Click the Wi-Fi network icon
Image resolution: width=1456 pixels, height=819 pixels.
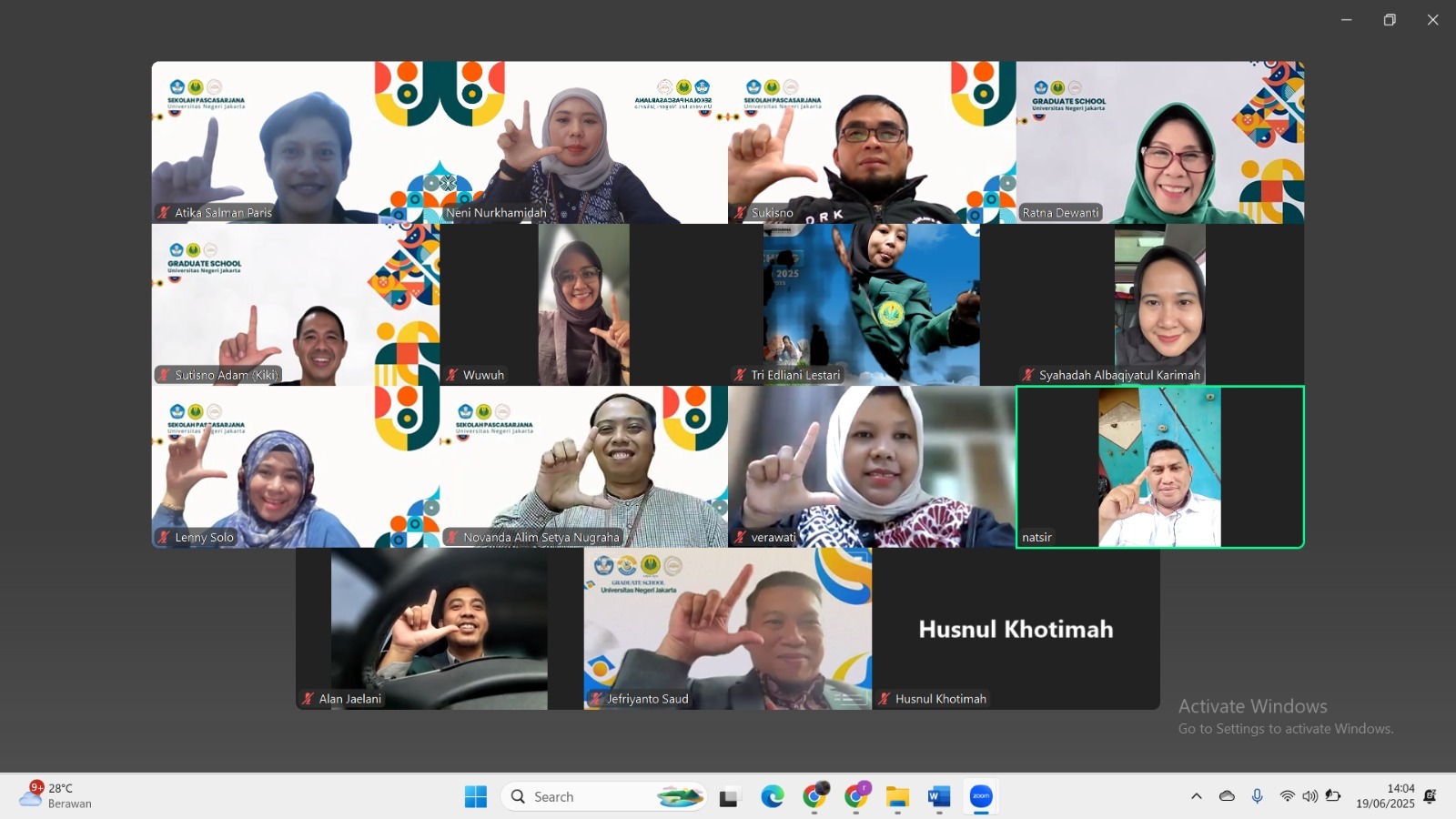pyautogui.click(x=1287, y=796)
